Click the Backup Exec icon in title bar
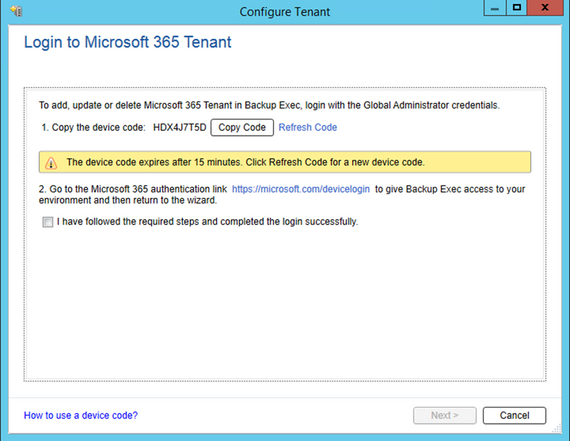This screenshot has height=441, width=570. (x=17, y=11)
